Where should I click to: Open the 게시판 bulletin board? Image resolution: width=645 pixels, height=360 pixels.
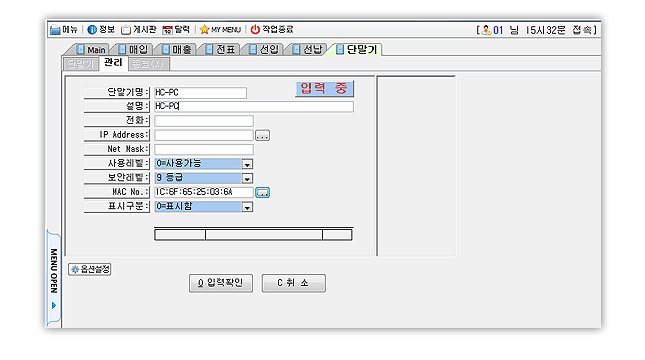tap(139, 30)
